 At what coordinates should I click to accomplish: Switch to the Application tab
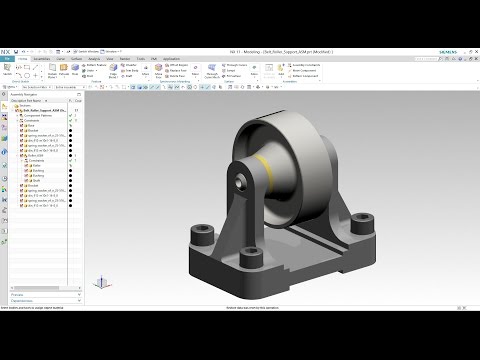coord(171,59)
